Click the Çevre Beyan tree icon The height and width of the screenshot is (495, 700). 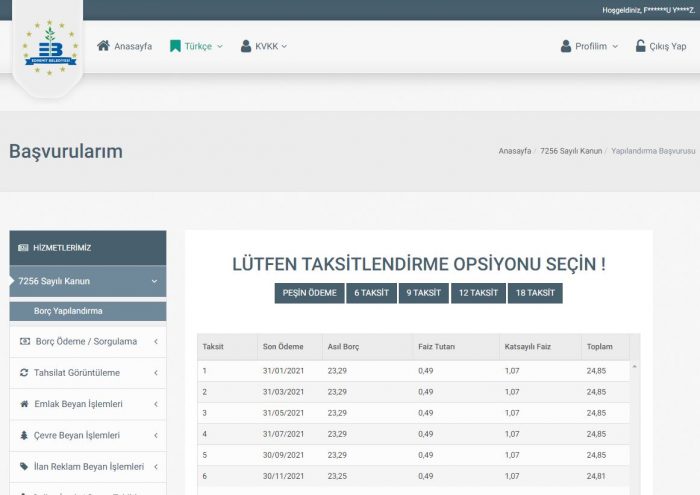tap(25, 435)
